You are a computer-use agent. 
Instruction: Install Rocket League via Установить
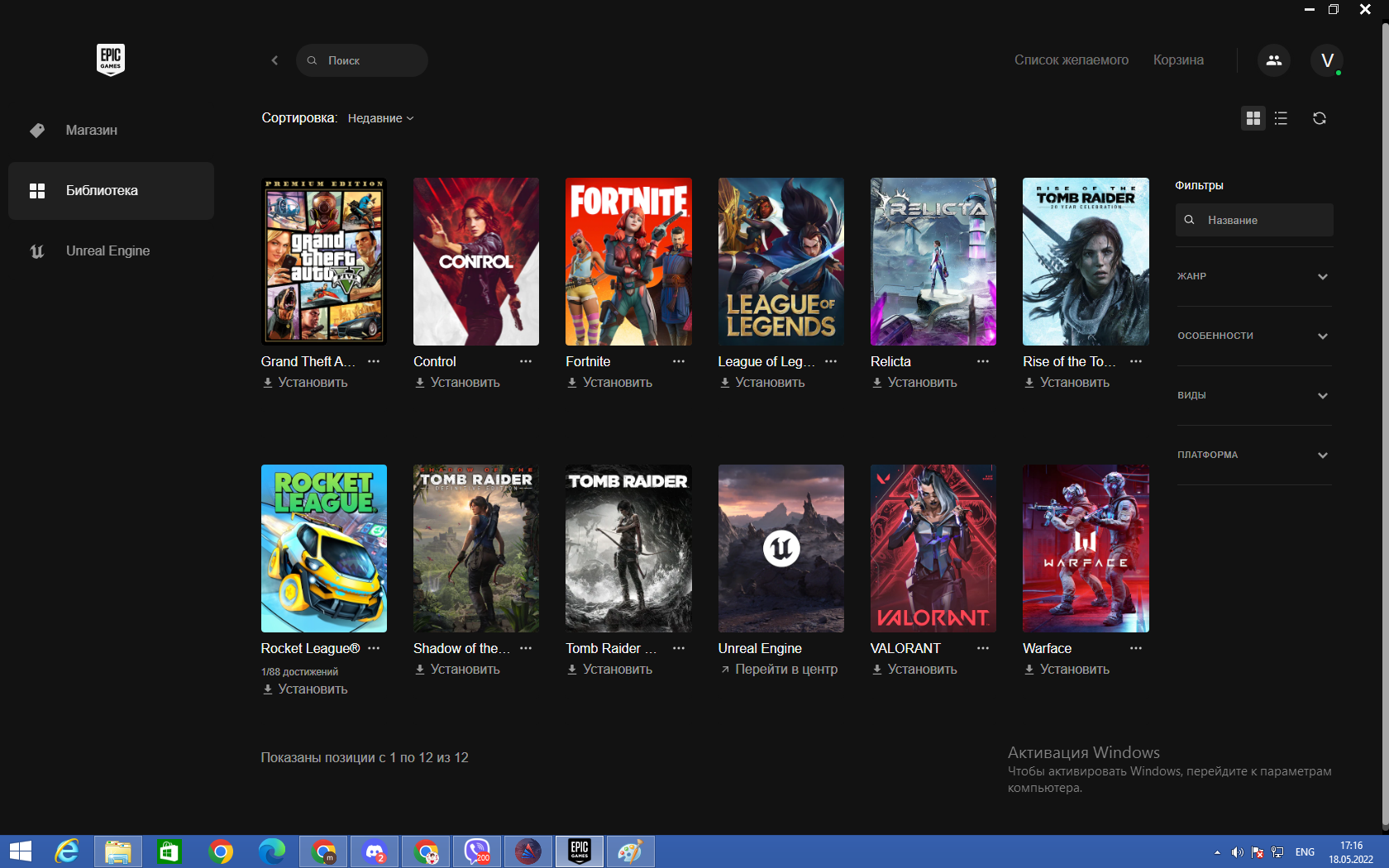click(x=305, y=689)
